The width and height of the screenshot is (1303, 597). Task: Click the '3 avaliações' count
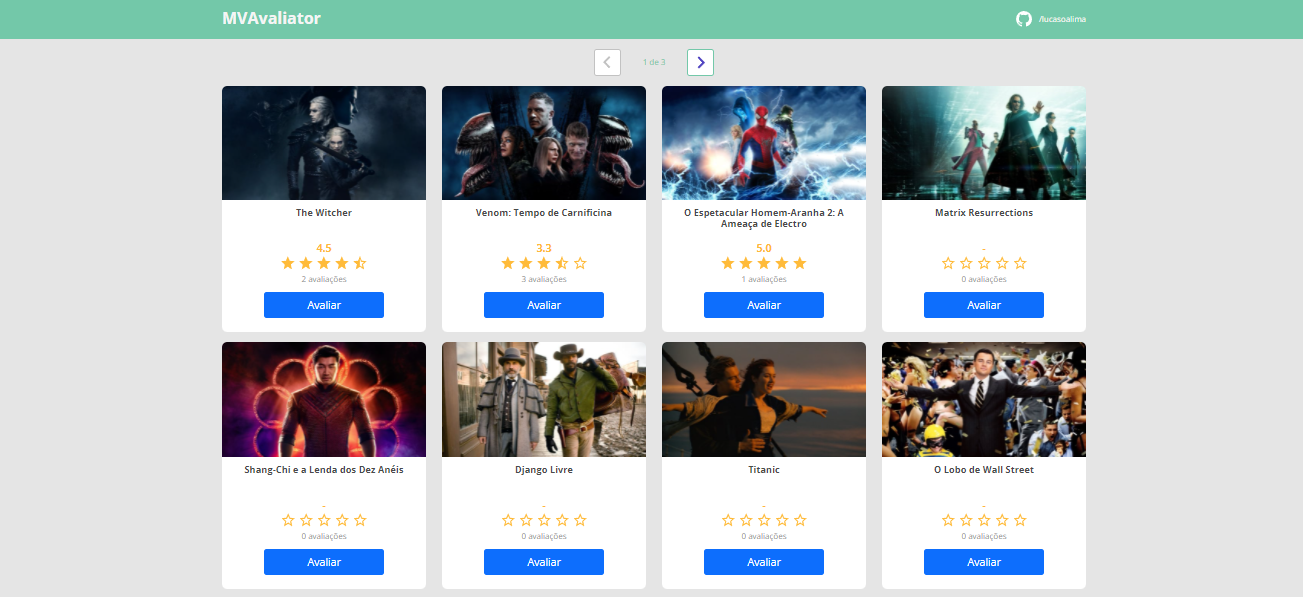tap(544, 280)
